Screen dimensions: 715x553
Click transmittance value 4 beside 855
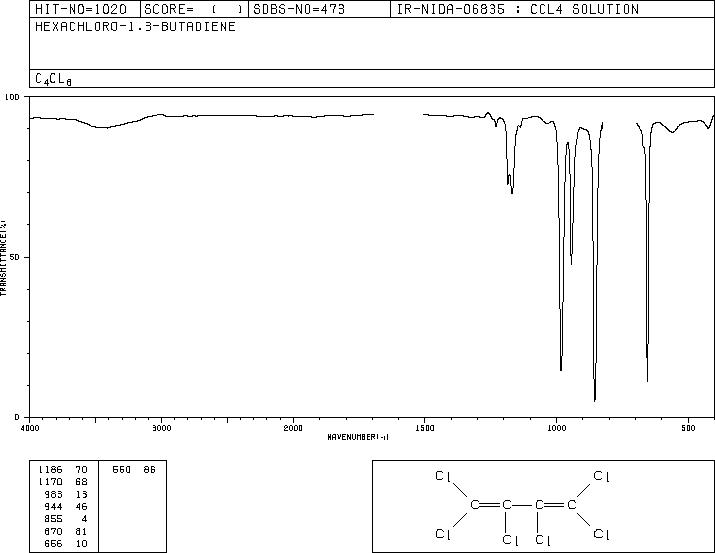pos(84,519)
